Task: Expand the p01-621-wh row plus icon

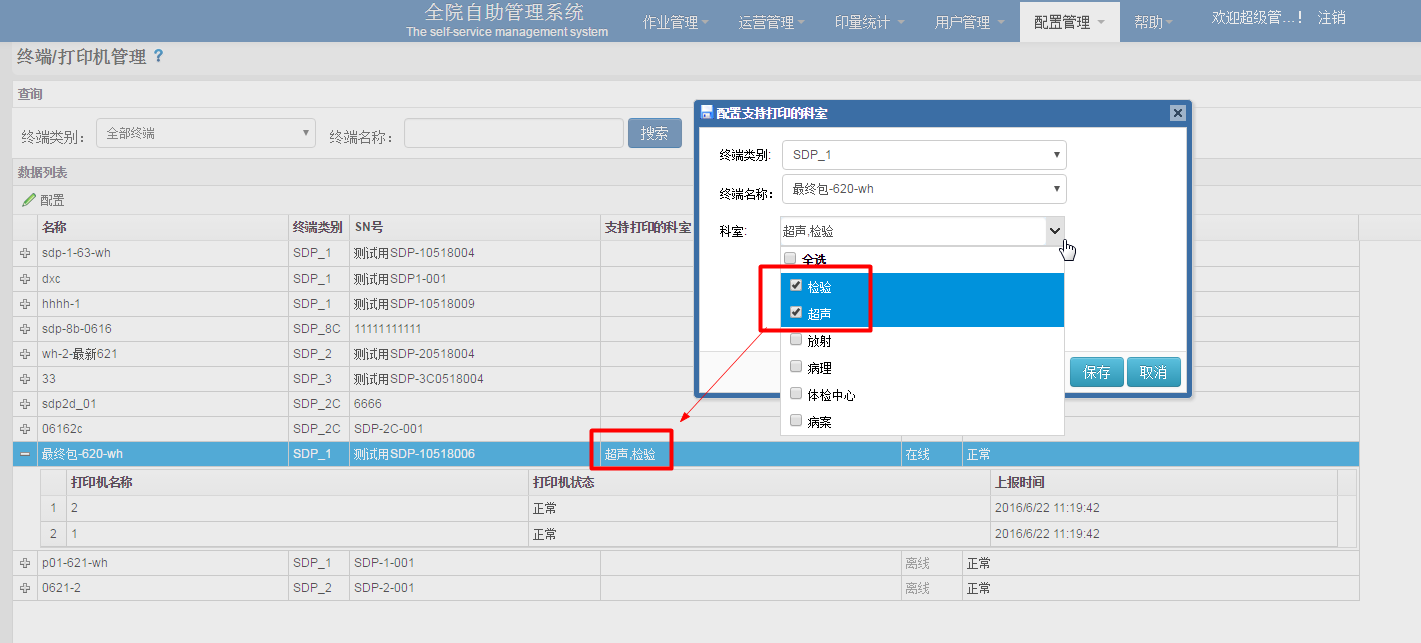Action: click(25, 564)
